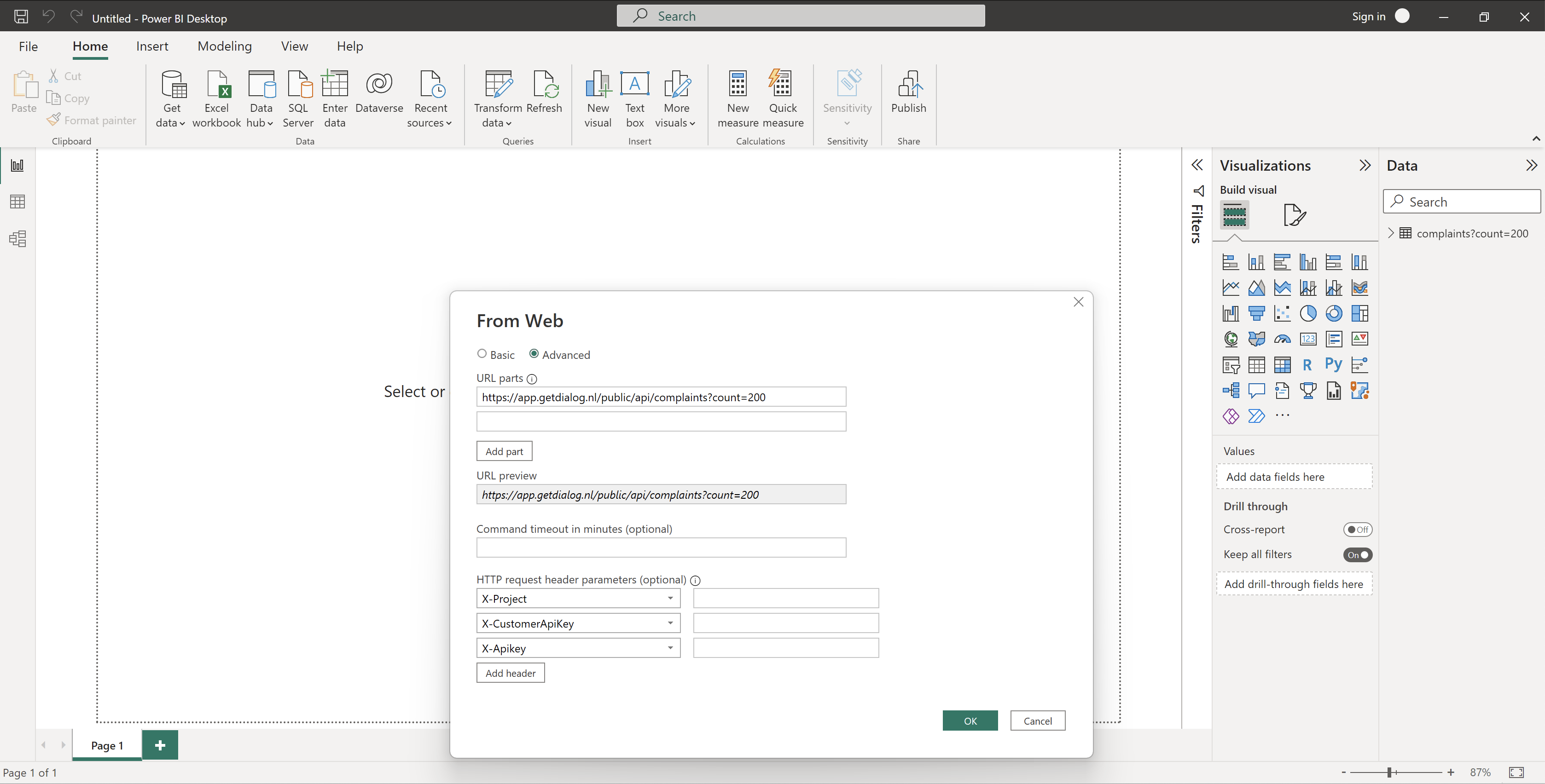Add a new page with plus button
The height and width of the screenshot is (784, 1545).
[x=160, y=745]
